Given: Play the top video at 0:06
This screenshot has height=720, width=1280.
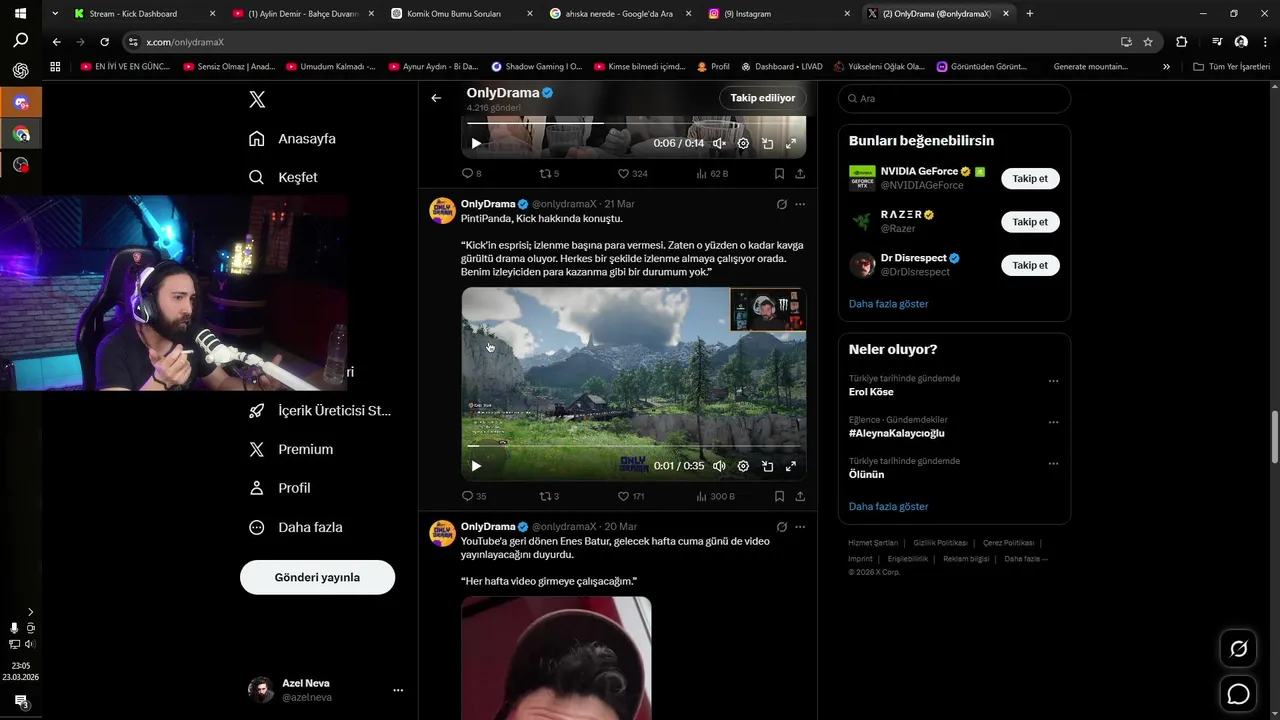Looking at the screenshot, I should click(476, 143).
